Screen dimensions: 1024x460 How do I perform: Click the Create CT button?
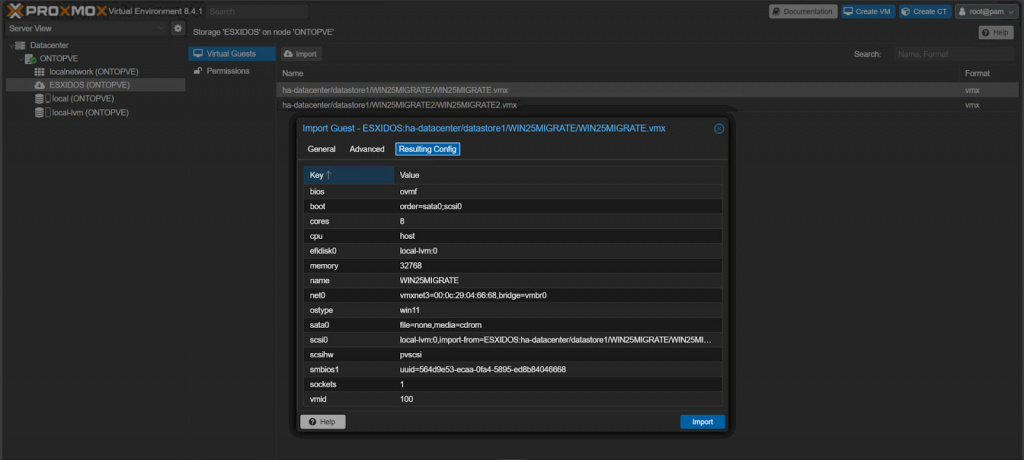pyautogui.click(x=925, y=12)
